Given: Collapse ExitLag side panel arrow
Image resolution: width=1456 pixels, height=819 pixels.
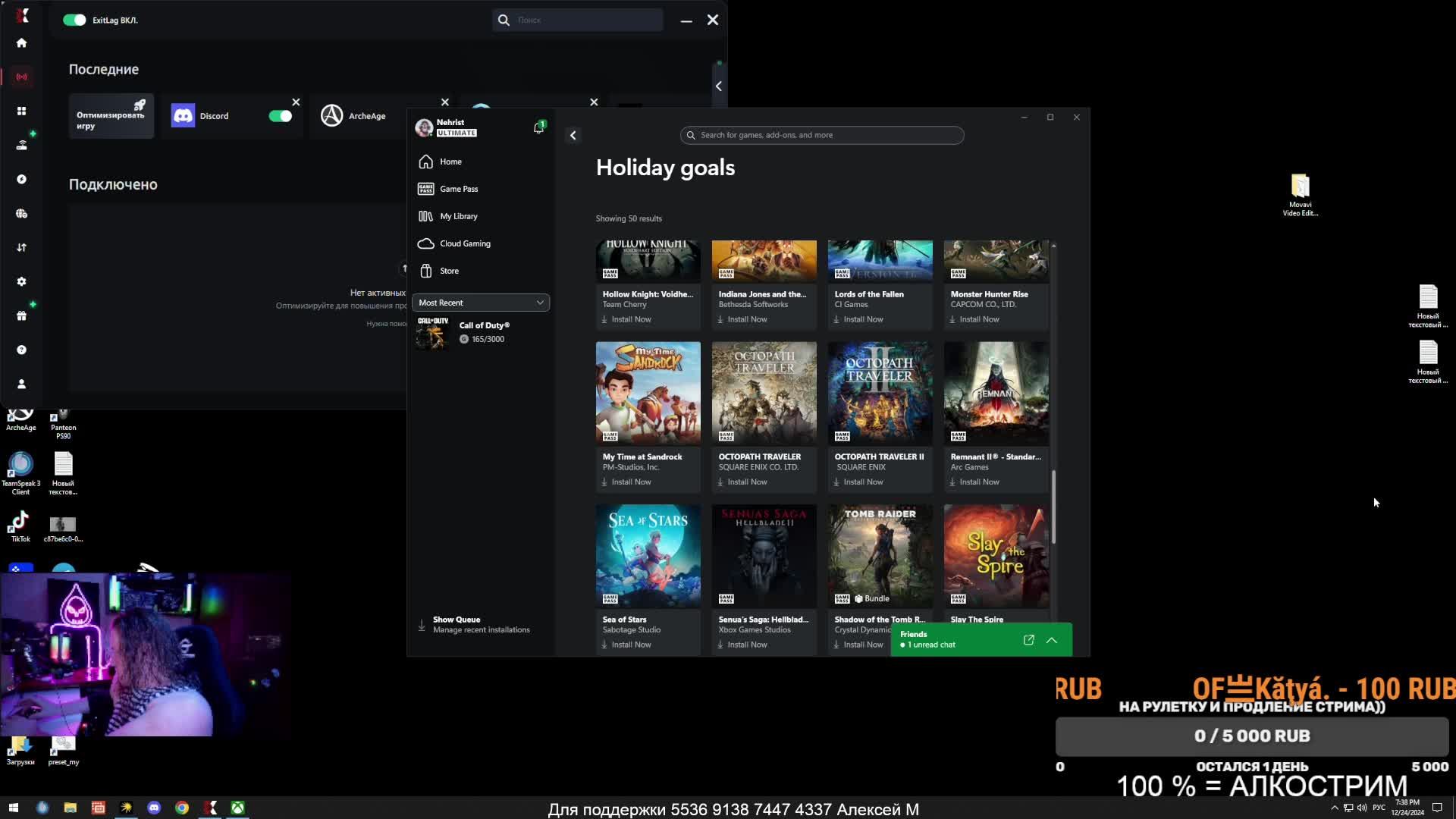Looking at the screenshot, I should coord(718,86).
